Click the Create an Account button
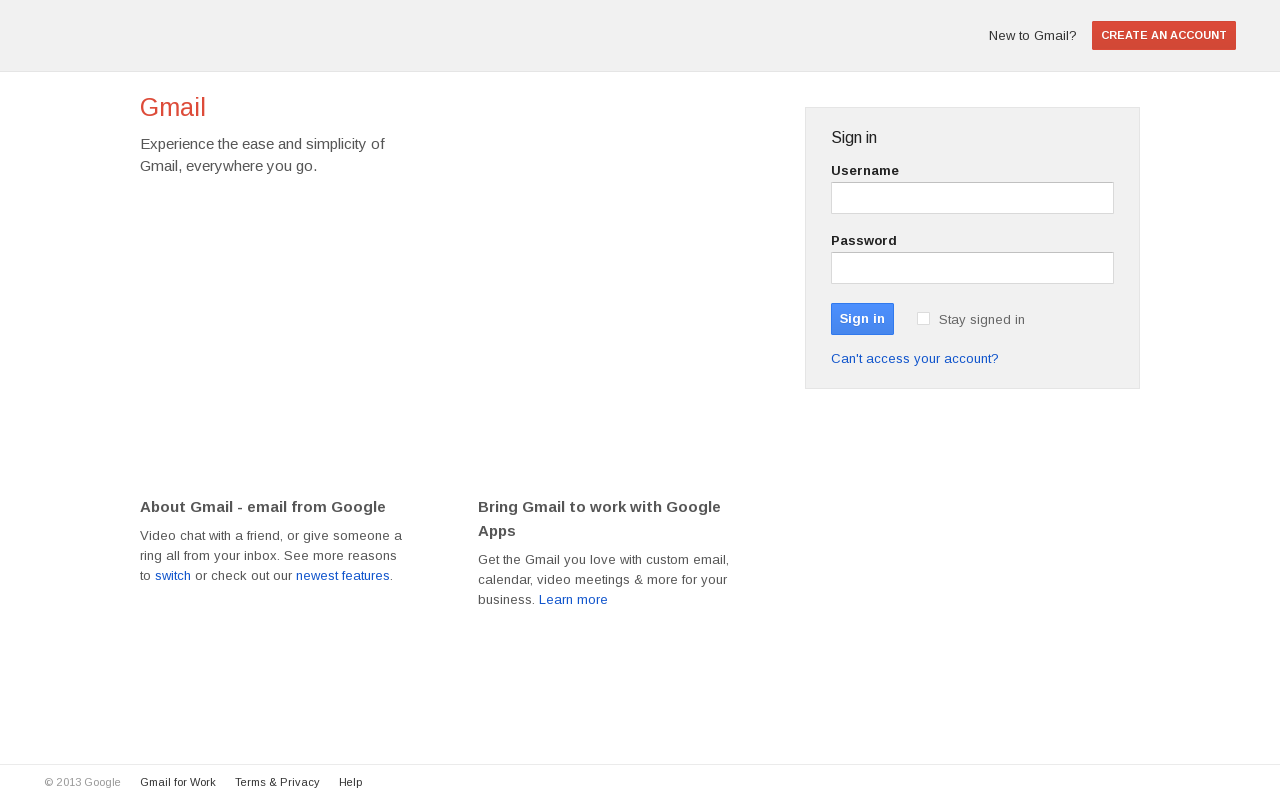 click(x=1164, y=35)
